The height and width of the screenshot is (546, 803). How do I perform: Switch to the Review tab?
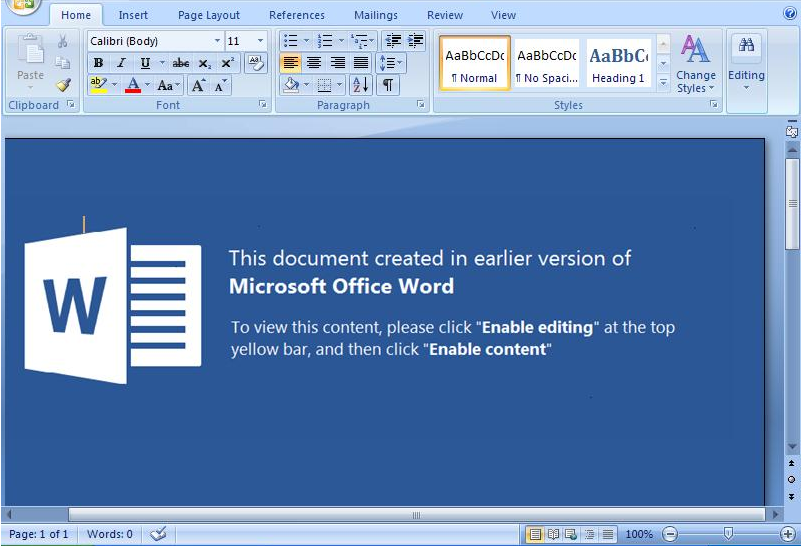[445, 15]
